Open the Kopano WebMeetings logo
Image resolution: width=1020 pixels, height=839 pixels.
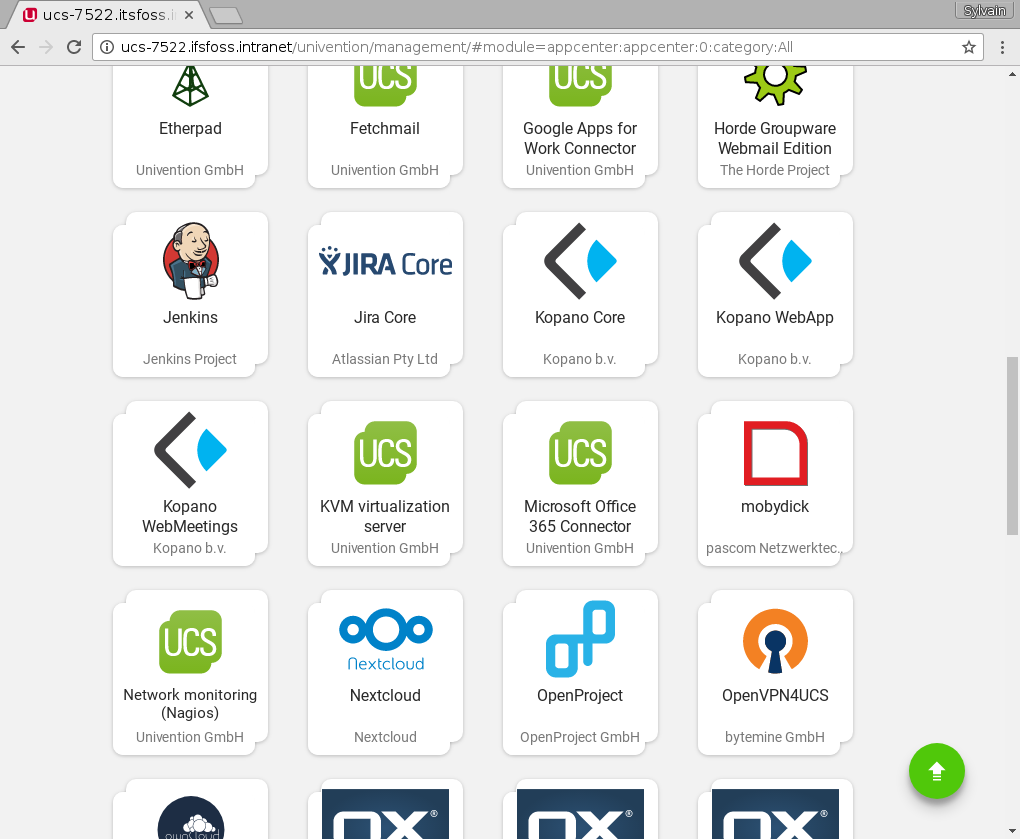pos(190,449)
